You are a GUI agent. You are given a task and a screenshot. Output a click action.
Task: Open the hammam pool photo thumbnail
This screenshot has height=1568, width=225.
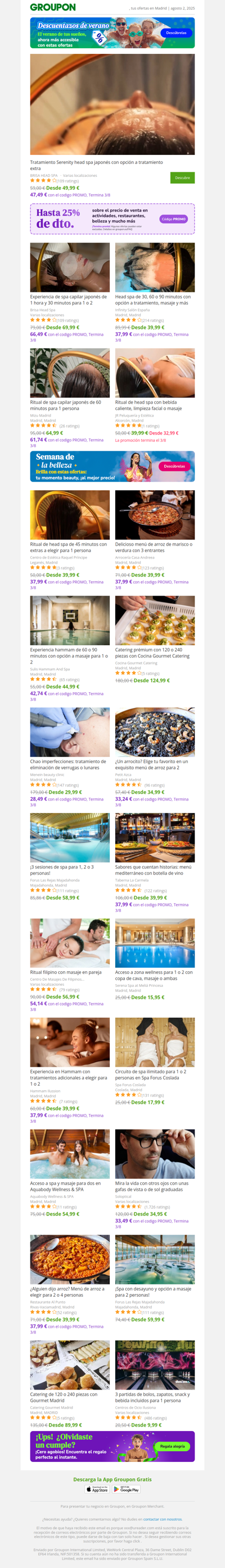(70, 620)
